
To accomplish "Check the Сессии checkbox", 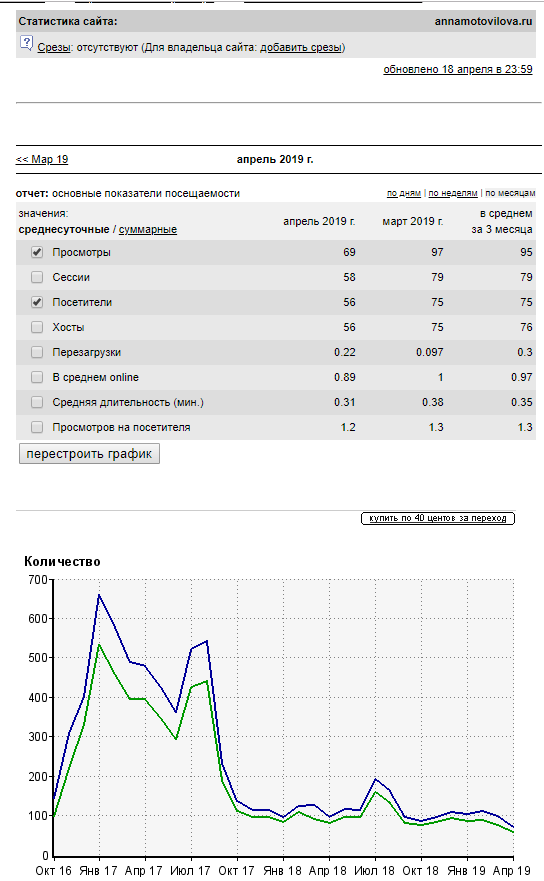I will 37,277.
